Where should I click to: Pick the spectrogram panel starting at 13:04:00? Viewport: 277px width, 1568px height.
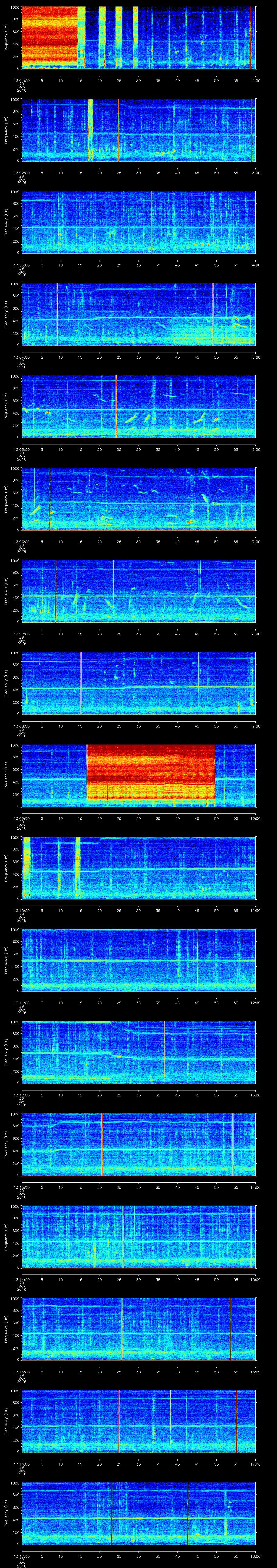(138, 314)
